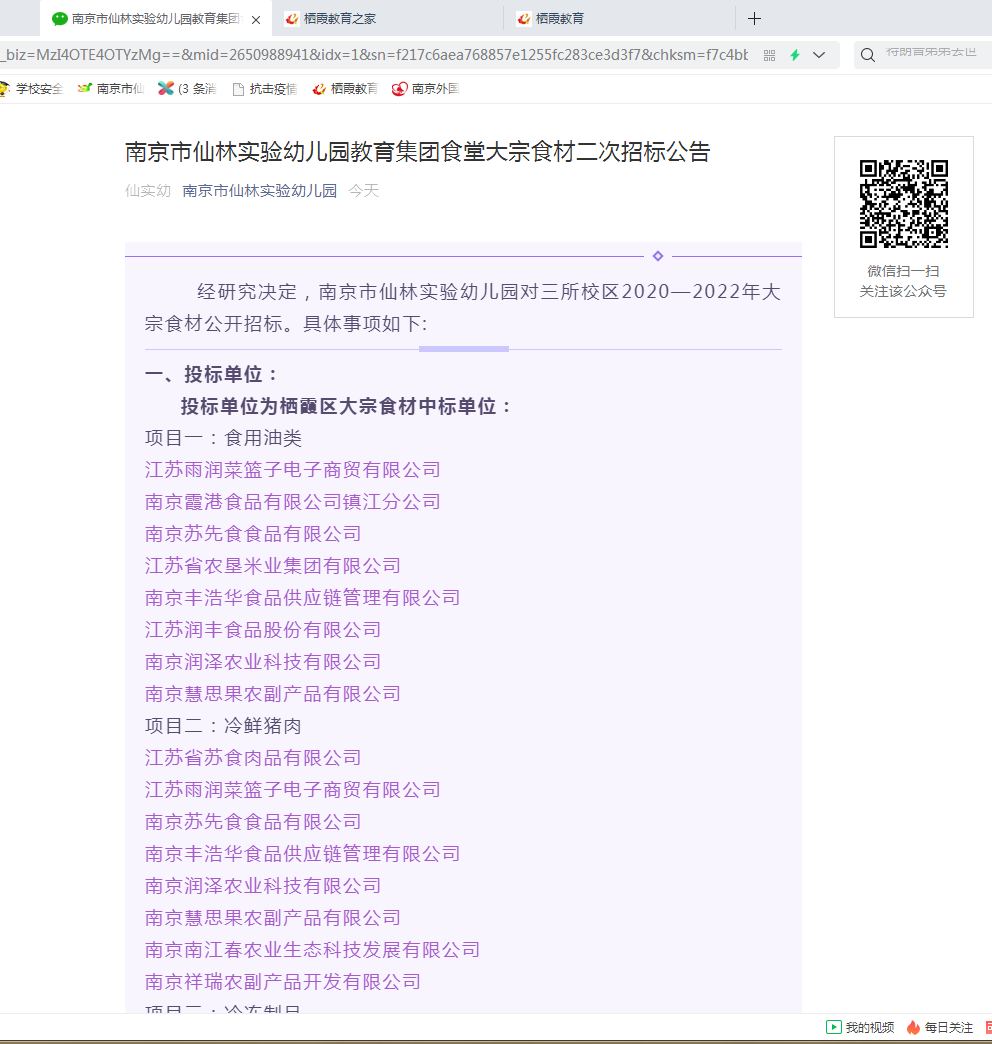Click the 仙实幼 author label
The width and height of the screenshot is (992, 1044).
tap(148, 191)
